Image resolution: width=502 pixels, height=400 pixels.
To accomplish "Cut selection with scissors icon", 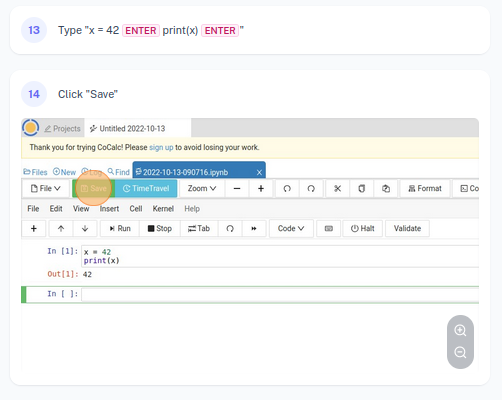I will pos(337,189).
